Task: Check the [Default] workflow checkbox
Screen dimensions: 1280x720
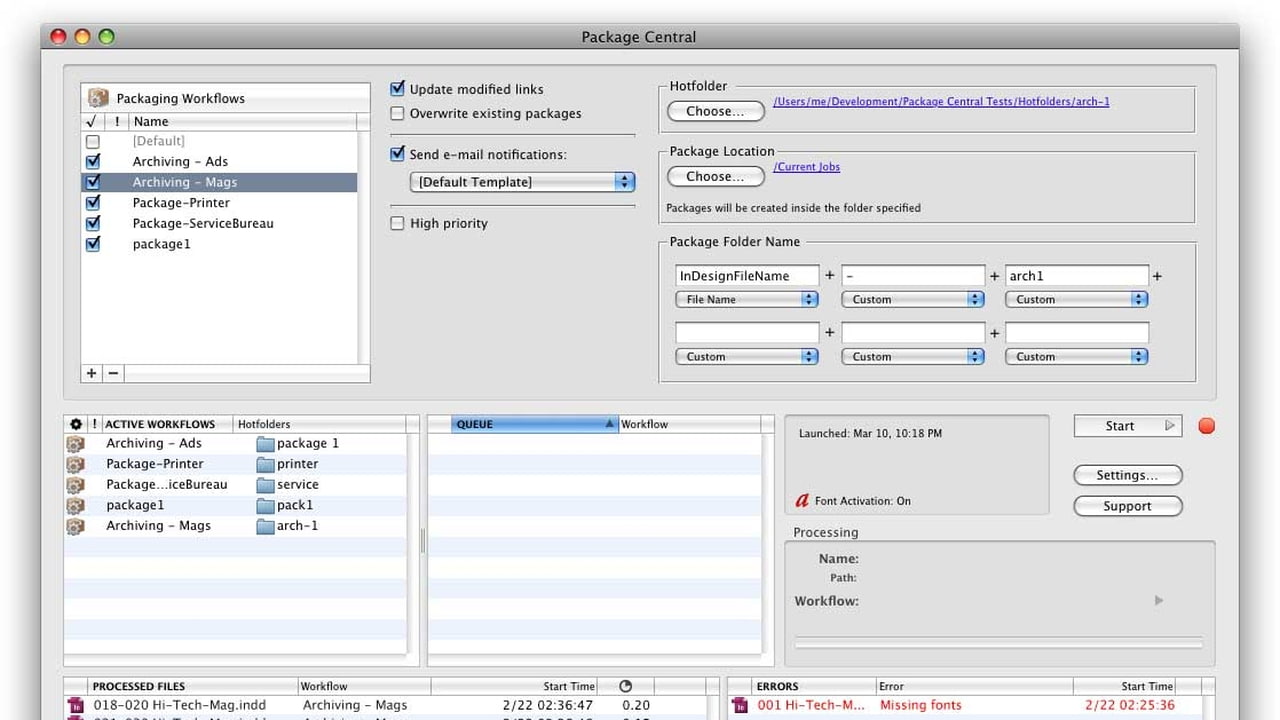Action: tap(93, 142)
